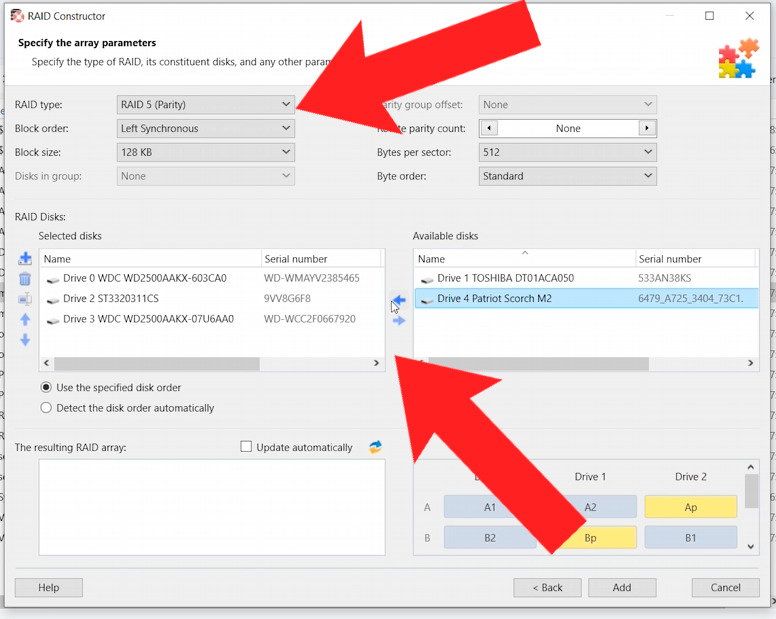Select Drive 1 TOSHIBA DT01ACA050 row

tap(586, 278)
